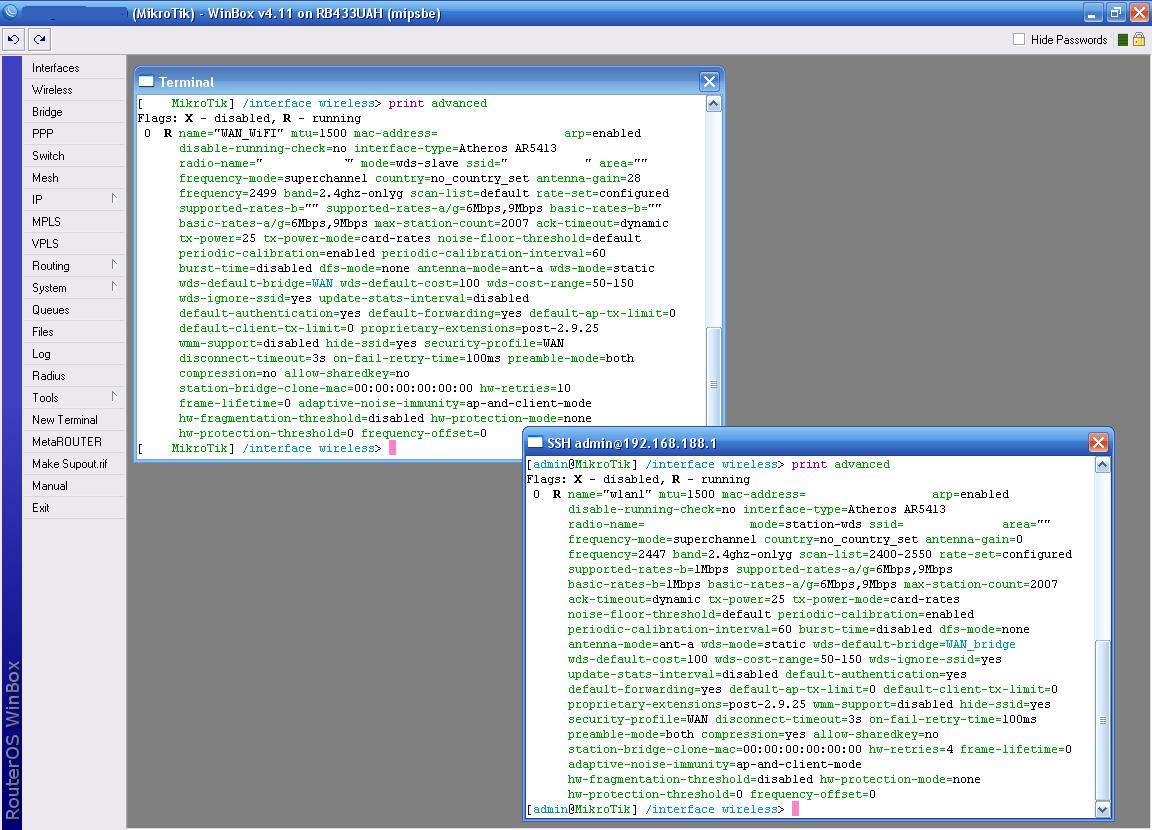This screenshot has height=830, width=1152.
Task: Click the padlock secure connection icon
Action: pyautogui.click(x=1139, y=40)
